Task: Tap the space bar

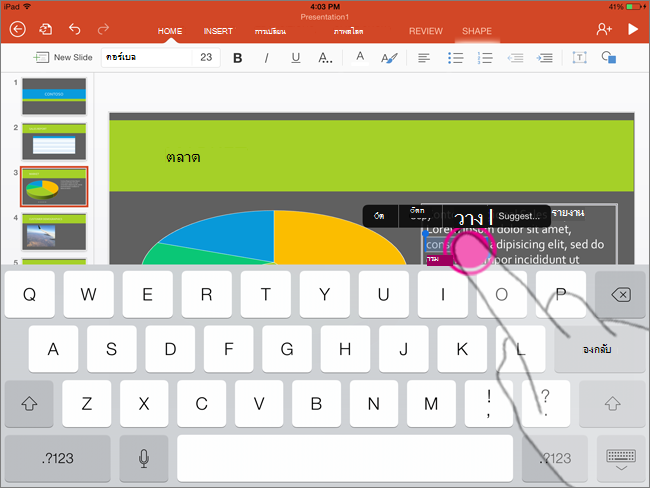Action: point(345,458)
